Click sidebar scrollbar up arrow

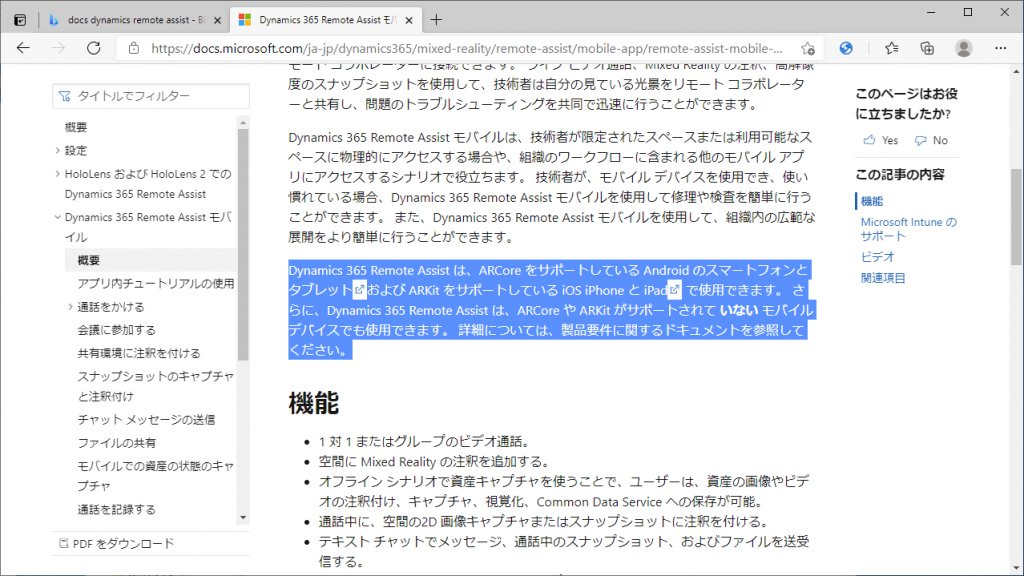pos(243,123)
